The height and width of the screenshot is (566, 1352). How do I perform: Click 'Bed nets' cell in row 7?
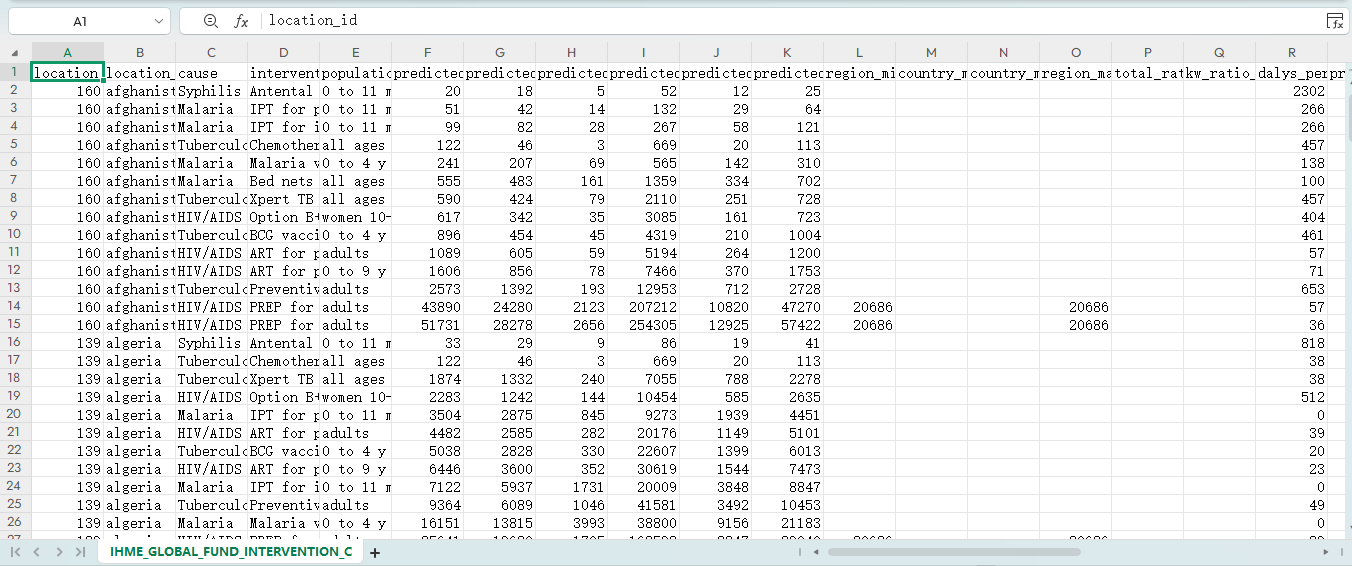pos(283,180)
